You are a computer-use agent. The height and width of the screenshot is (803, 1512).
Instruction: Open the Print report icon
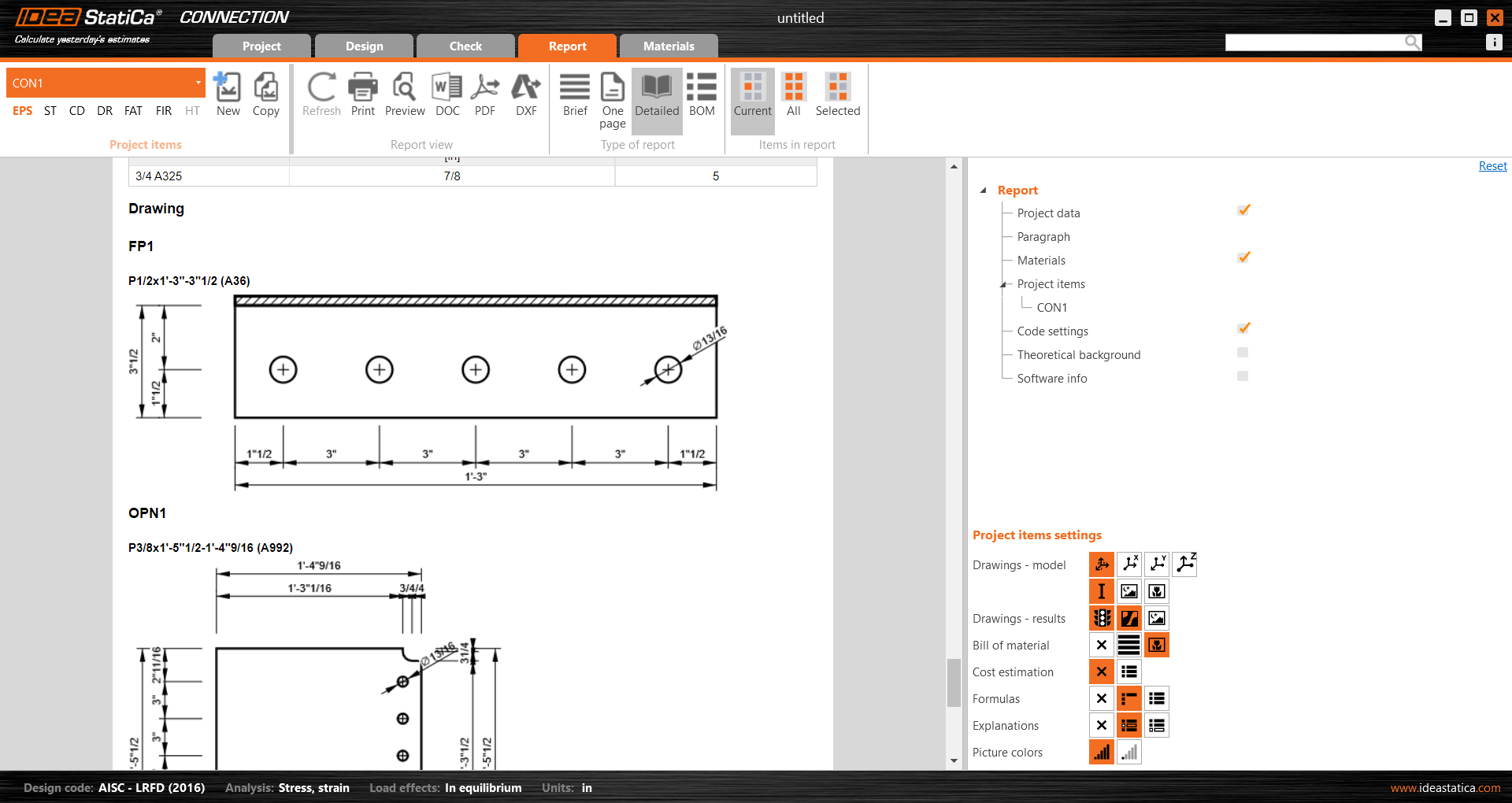coord(362,94)
